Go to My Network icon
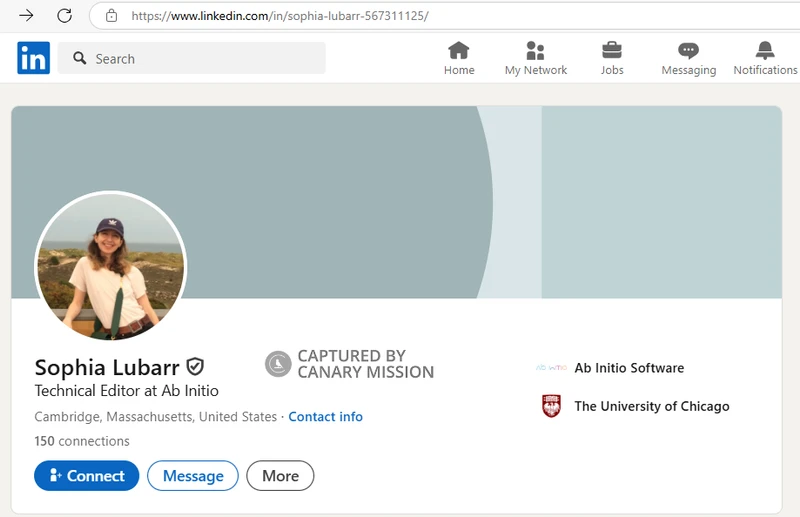 pos(535,51)
